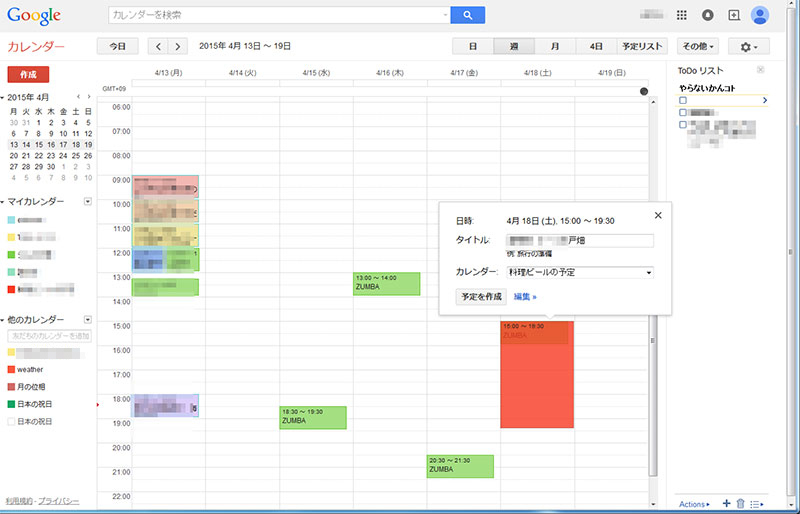Toggle green 日本の祝日 calendar box
Screen dimensions: 800x514
tap(11, 404)
